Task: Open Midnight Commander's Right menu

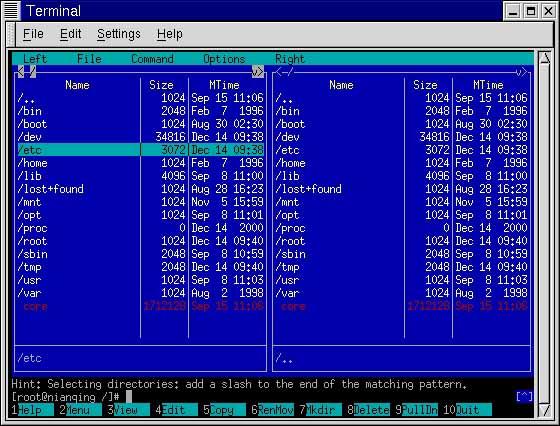Action: pyautogui.click(x=290, y=59)
